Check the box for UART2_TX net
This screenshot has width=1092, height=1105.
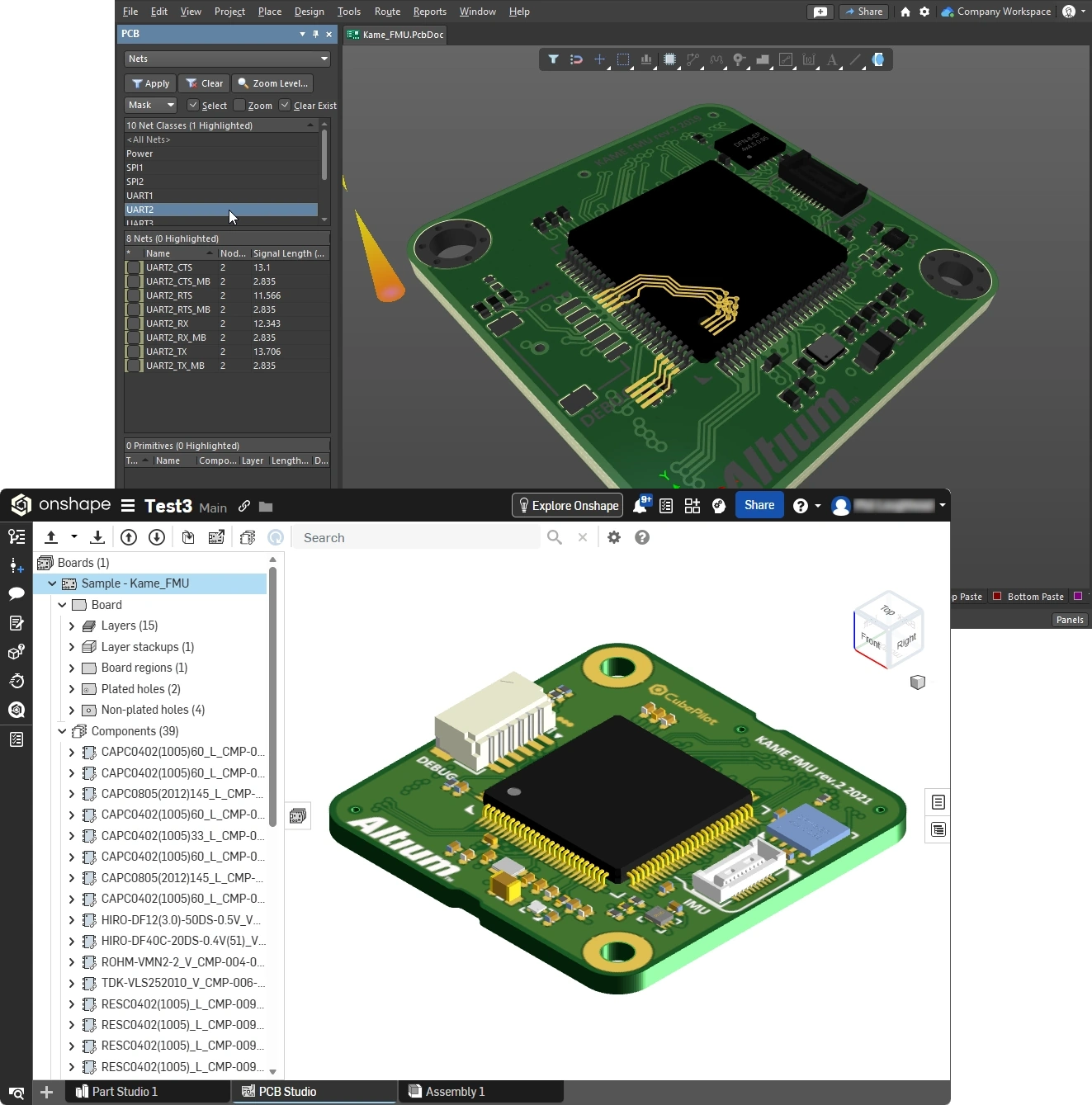click(x=134, y=352)
